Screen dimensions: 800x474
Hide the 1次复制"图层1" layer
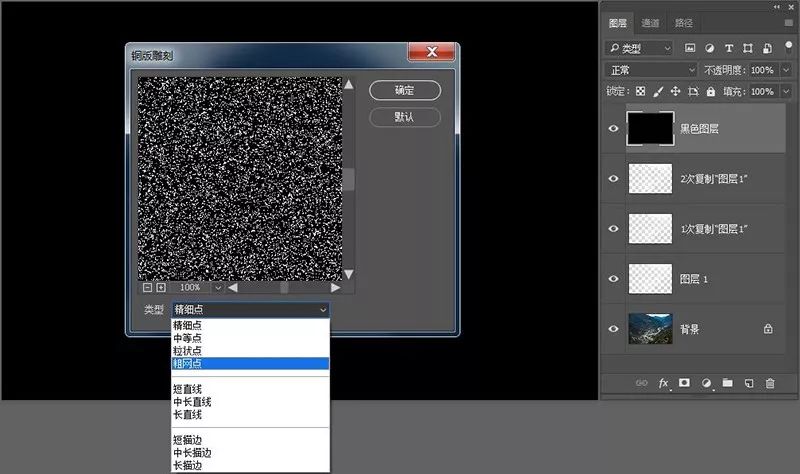click(x=614, y=229)
